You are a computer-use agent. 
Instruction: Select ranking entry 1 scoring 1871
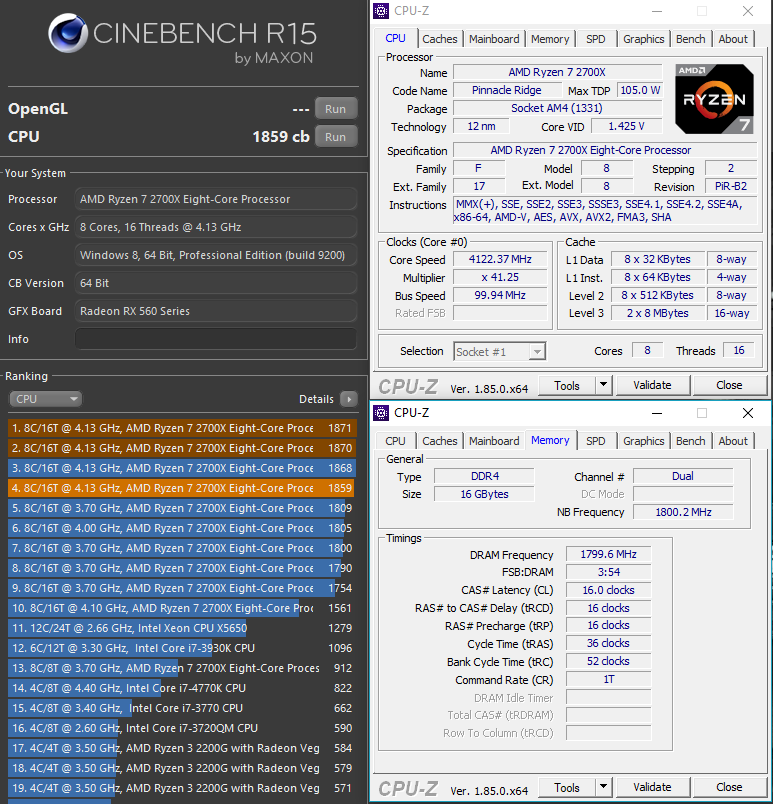tap(182, 428)
